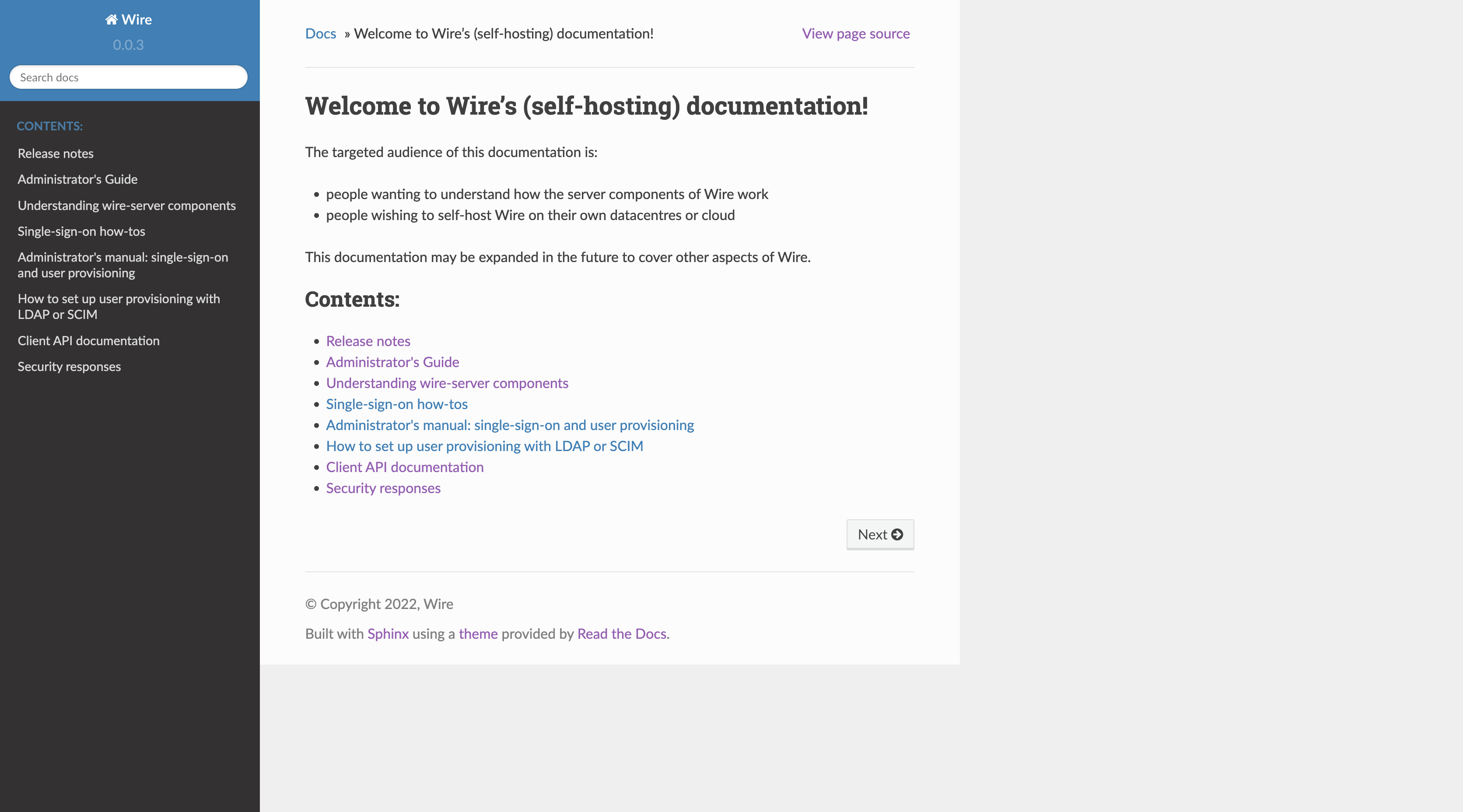
Task: Visit Read the Docs footer link
Action: click(x=621, y=633)
